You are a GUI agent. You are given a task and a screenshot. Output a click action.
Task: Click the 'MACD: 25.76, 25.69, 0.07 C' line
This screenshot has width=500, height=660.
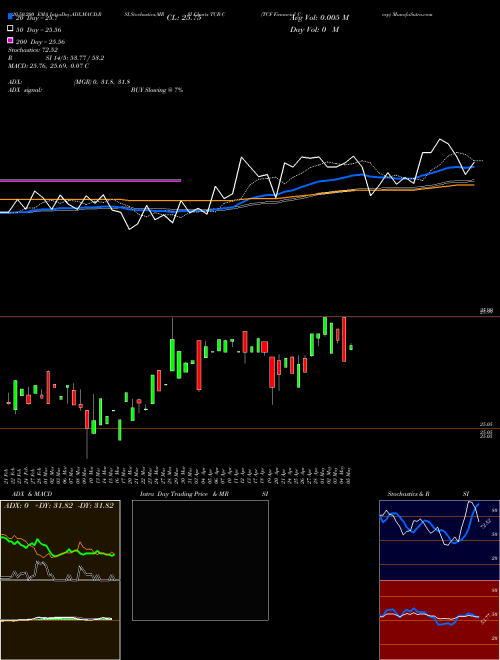tap(49, 66)
